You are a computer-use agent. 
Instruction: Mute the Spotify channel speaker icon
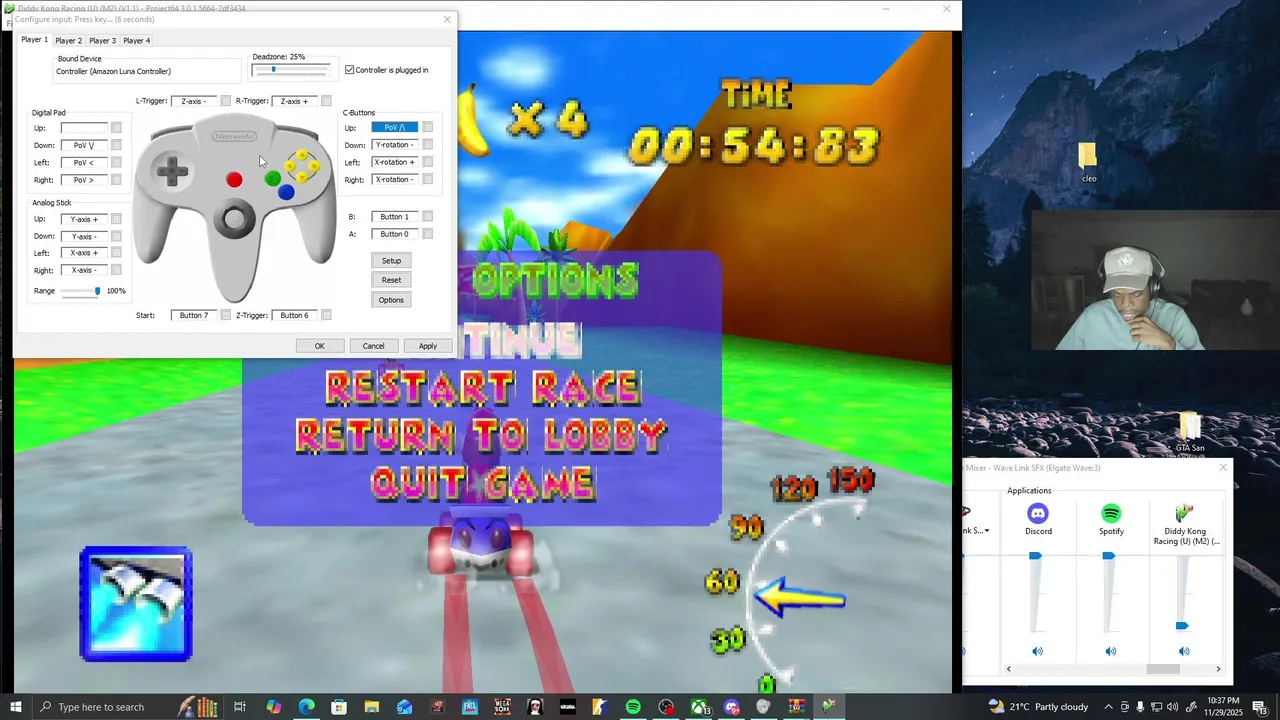tap(1110, 651)
